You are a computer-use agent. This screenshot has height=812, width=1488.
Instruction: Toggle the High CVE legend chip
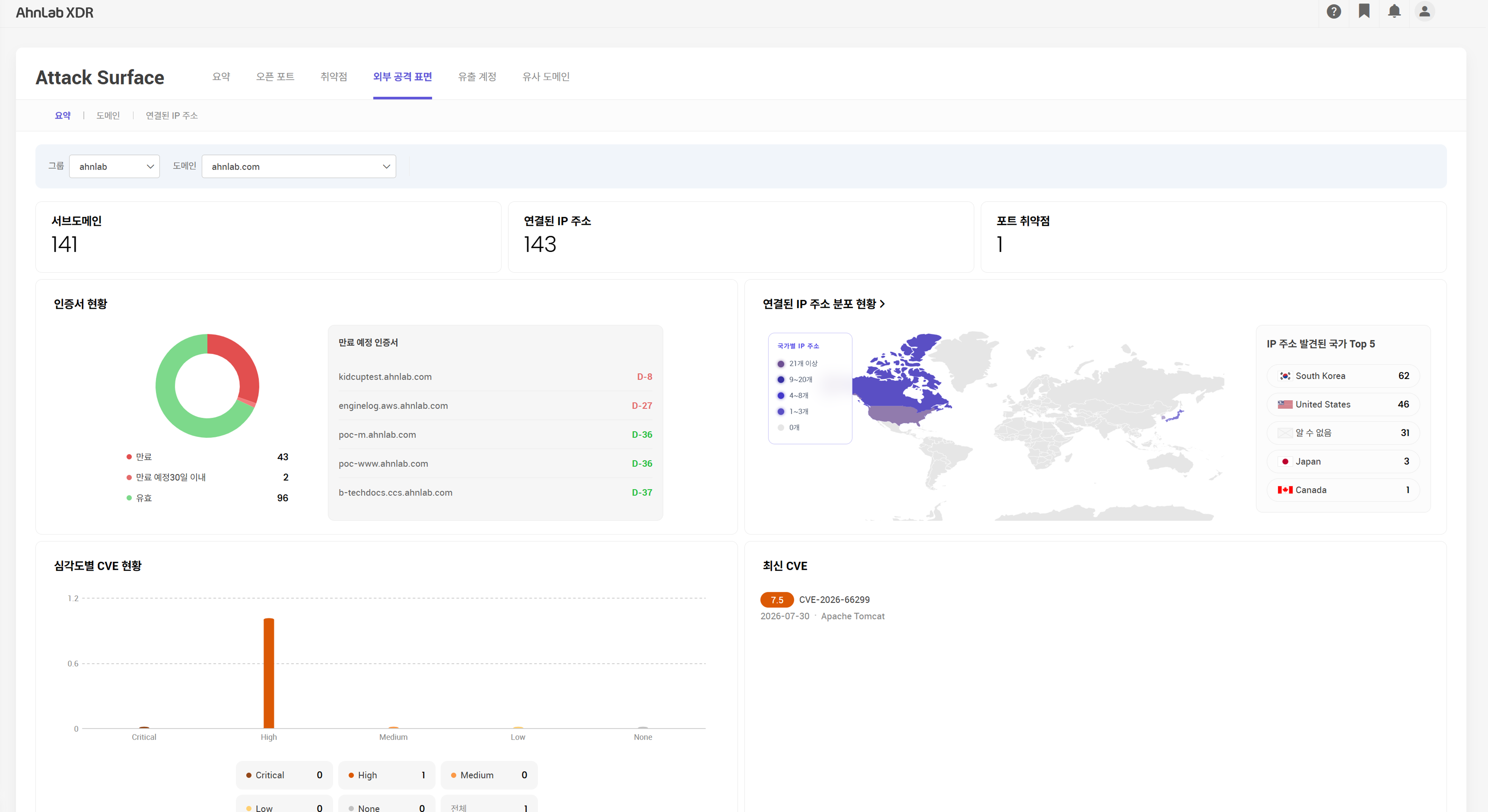click(x=387, y=775)
